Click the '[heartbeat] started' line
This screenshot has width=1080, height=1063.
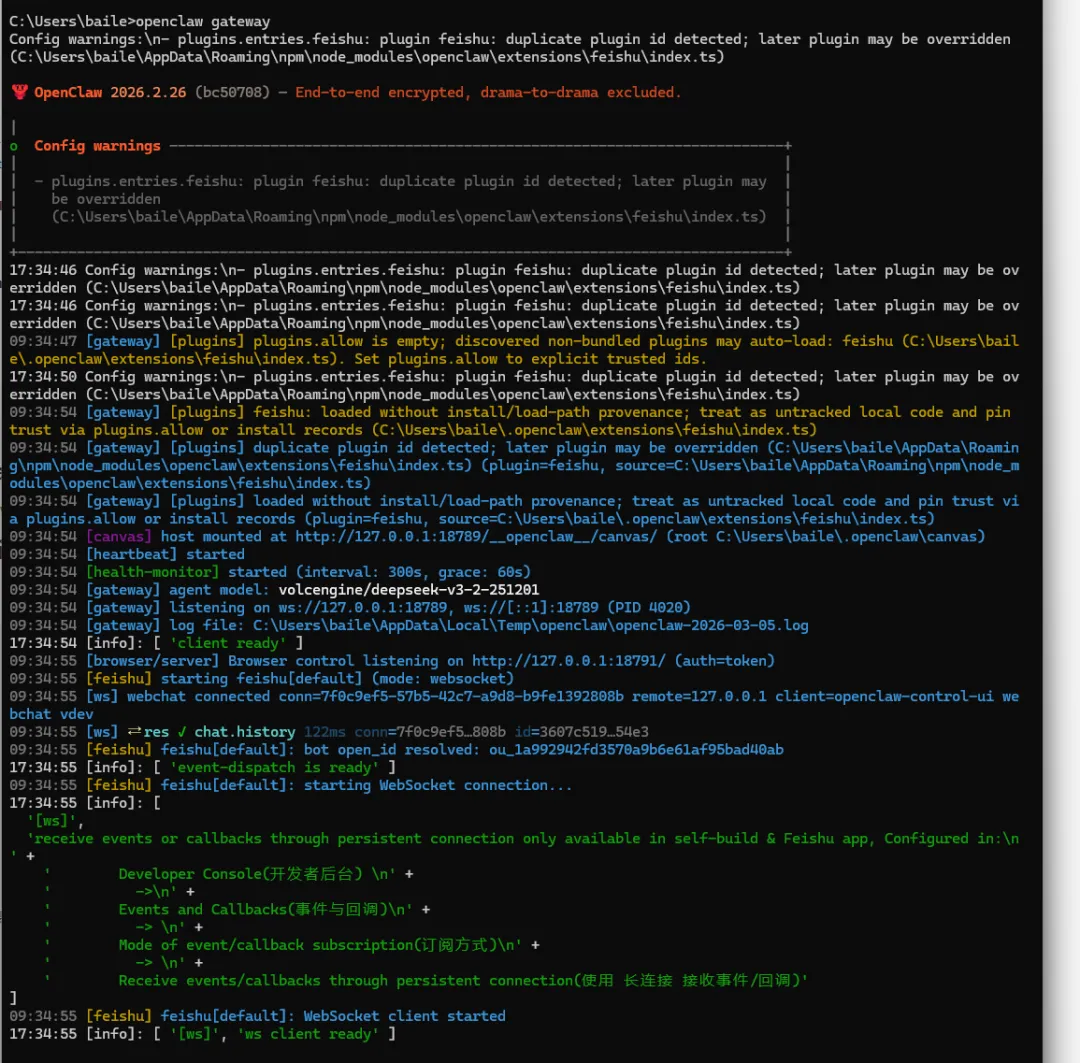tap(165, 555)
